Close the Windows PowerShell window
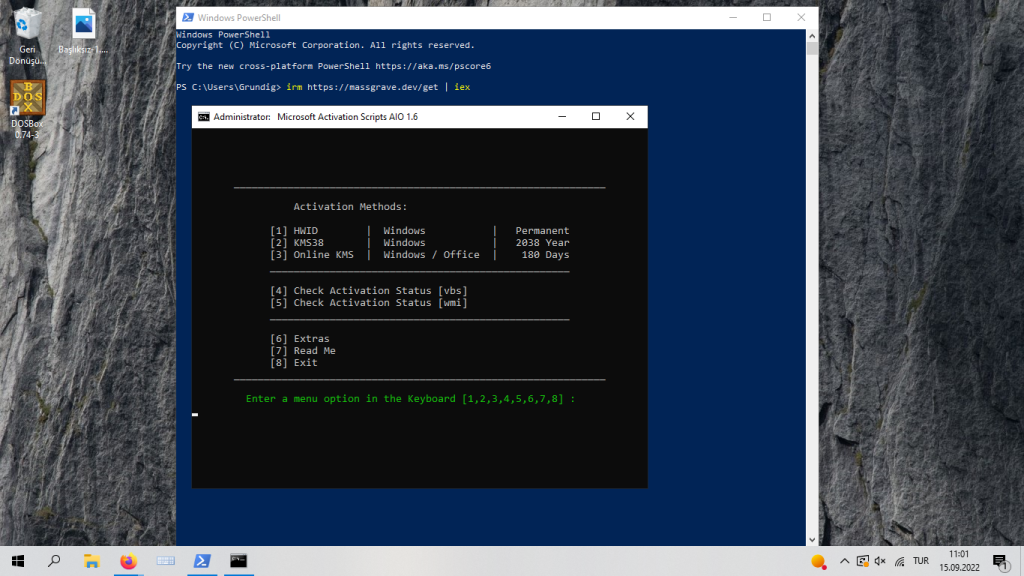Viewport: 1024px width, 576px height. coord(801,18)
